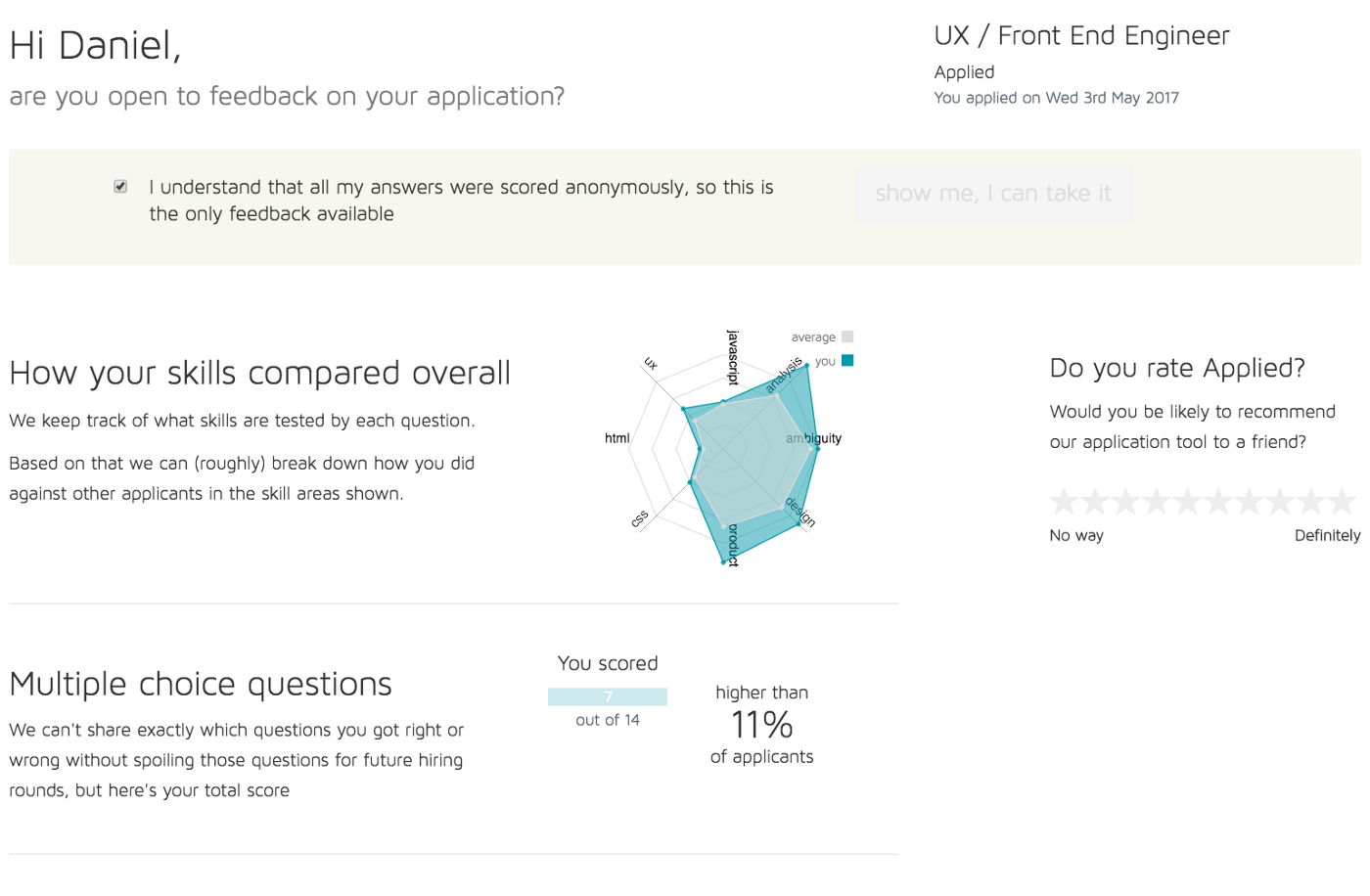Image resolution: width=1370 pixels, height=896 pixels.
Task: Click the 'css' axis label on the chart
Action: coord(640,518)
